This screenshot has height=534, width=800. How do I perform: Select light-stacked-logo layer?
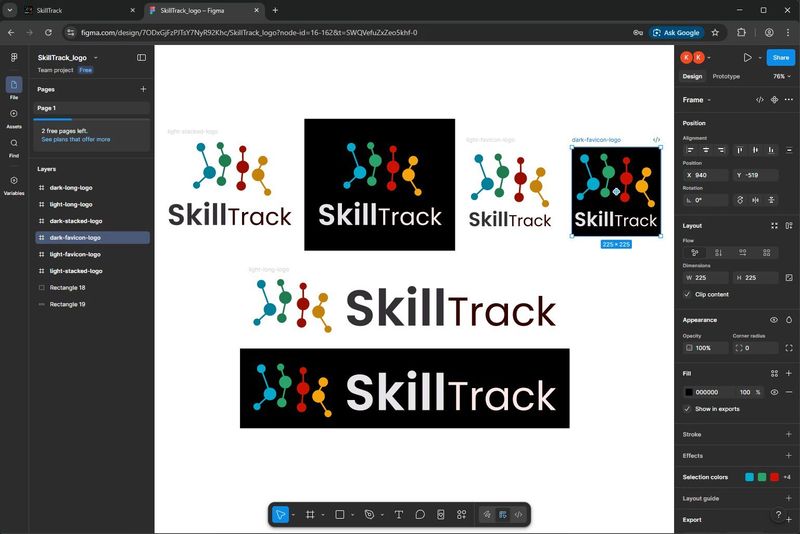[x=92, y=271]
